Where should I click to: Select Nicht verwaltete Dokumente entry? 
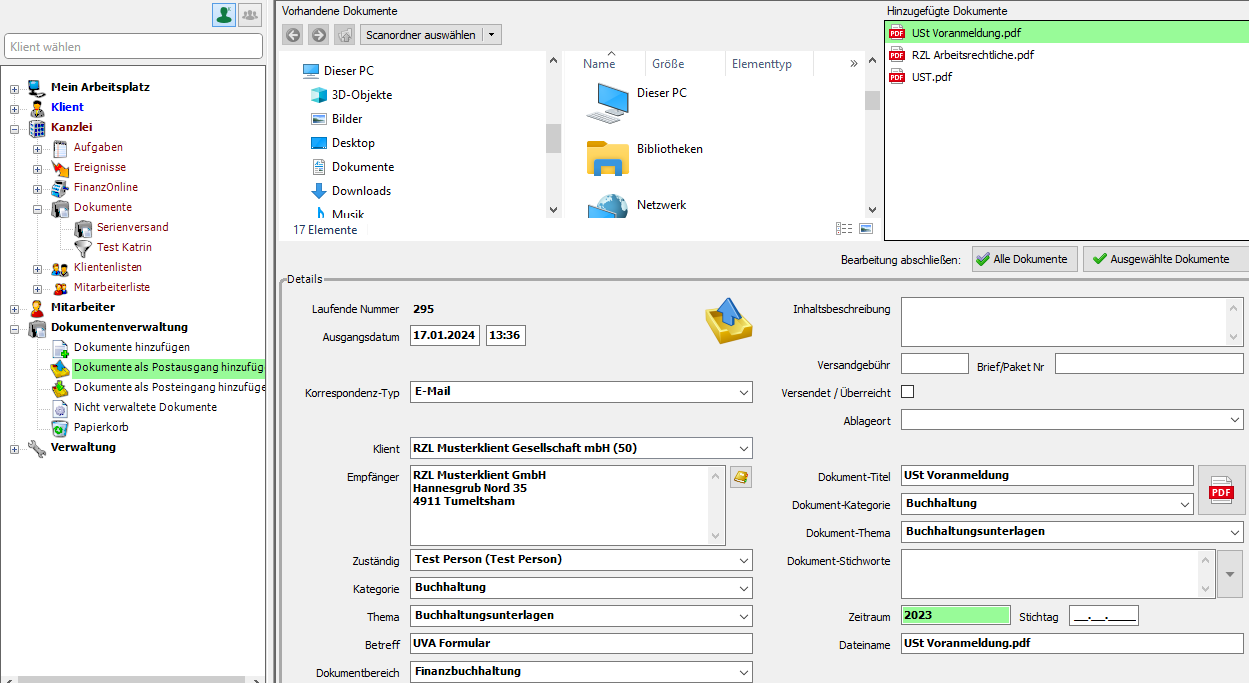coord(145,407)
